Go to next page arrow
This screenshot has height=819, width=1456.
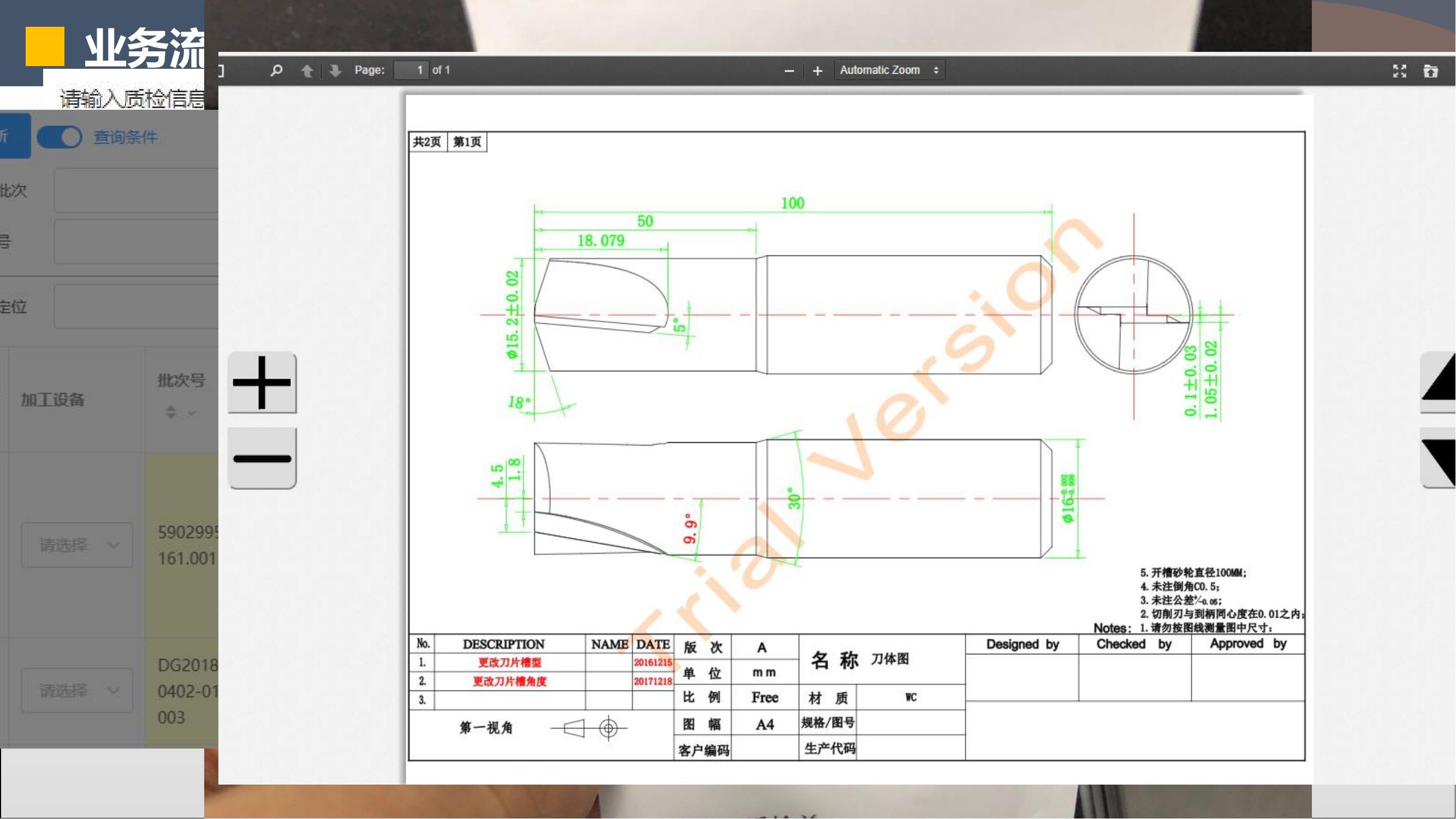(x=335, y=70)
